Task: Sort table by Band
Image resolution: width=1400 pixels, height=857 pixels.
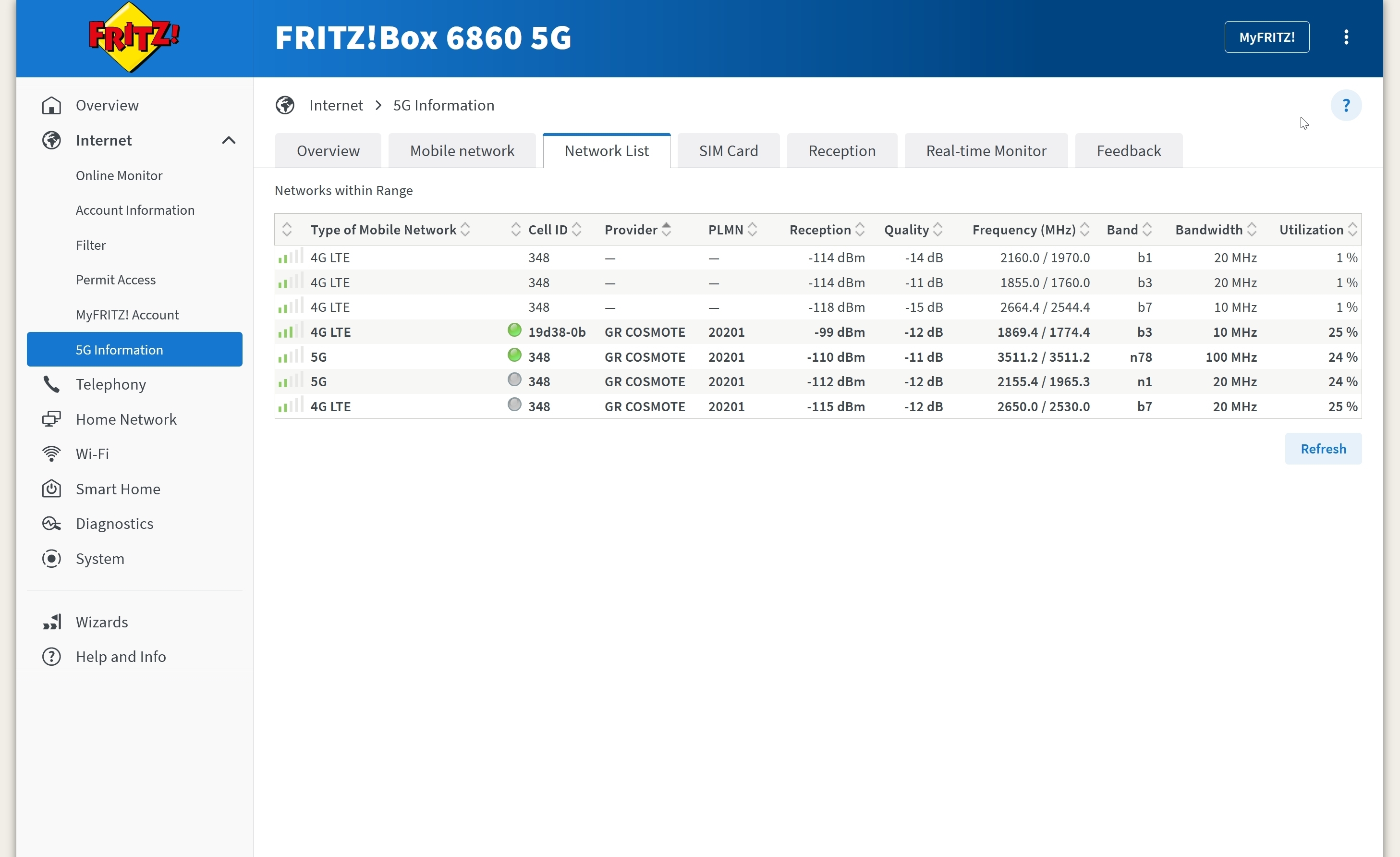Action: (x=1129, y=230)
